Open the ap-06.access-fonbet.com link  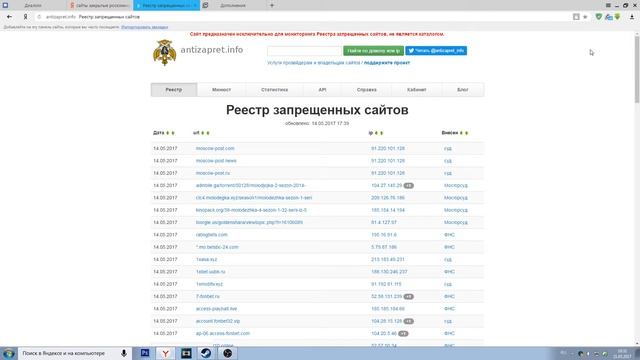[222, 333]
